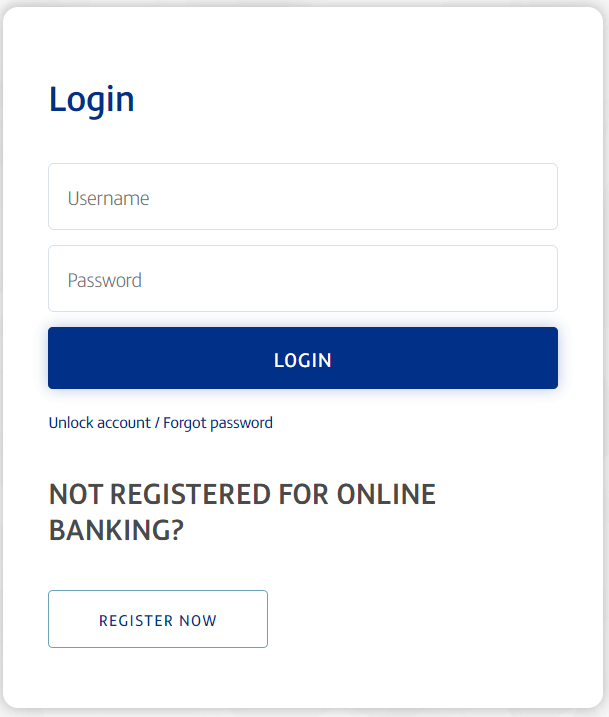
Task: Click the NOT REGISTERED FOR ONLINE BANKING heading
Action: click(242, 512)
